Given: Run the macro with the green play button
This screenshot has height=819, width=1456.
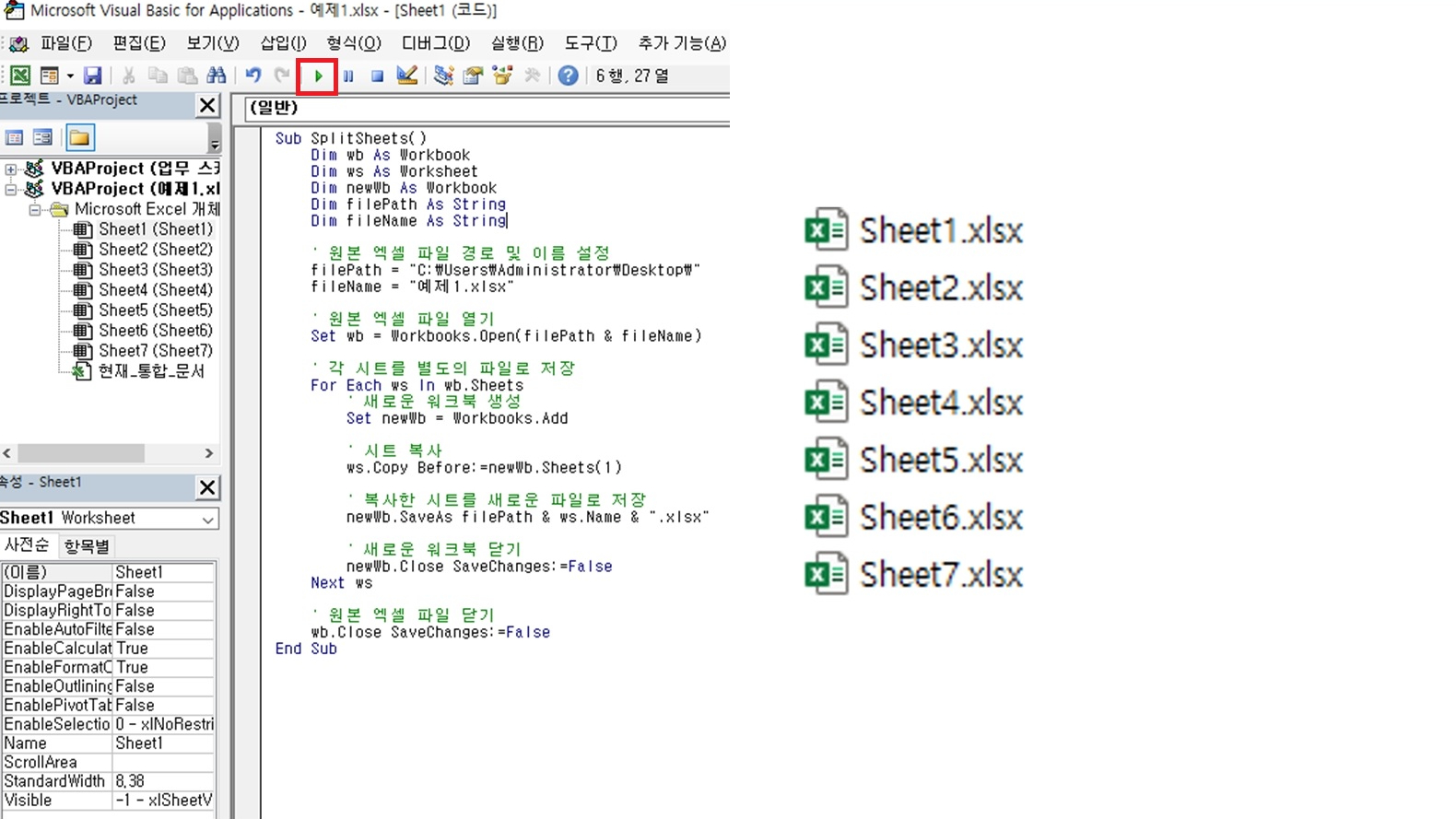Looking at the screenshot, I should (x=318, y=76).
